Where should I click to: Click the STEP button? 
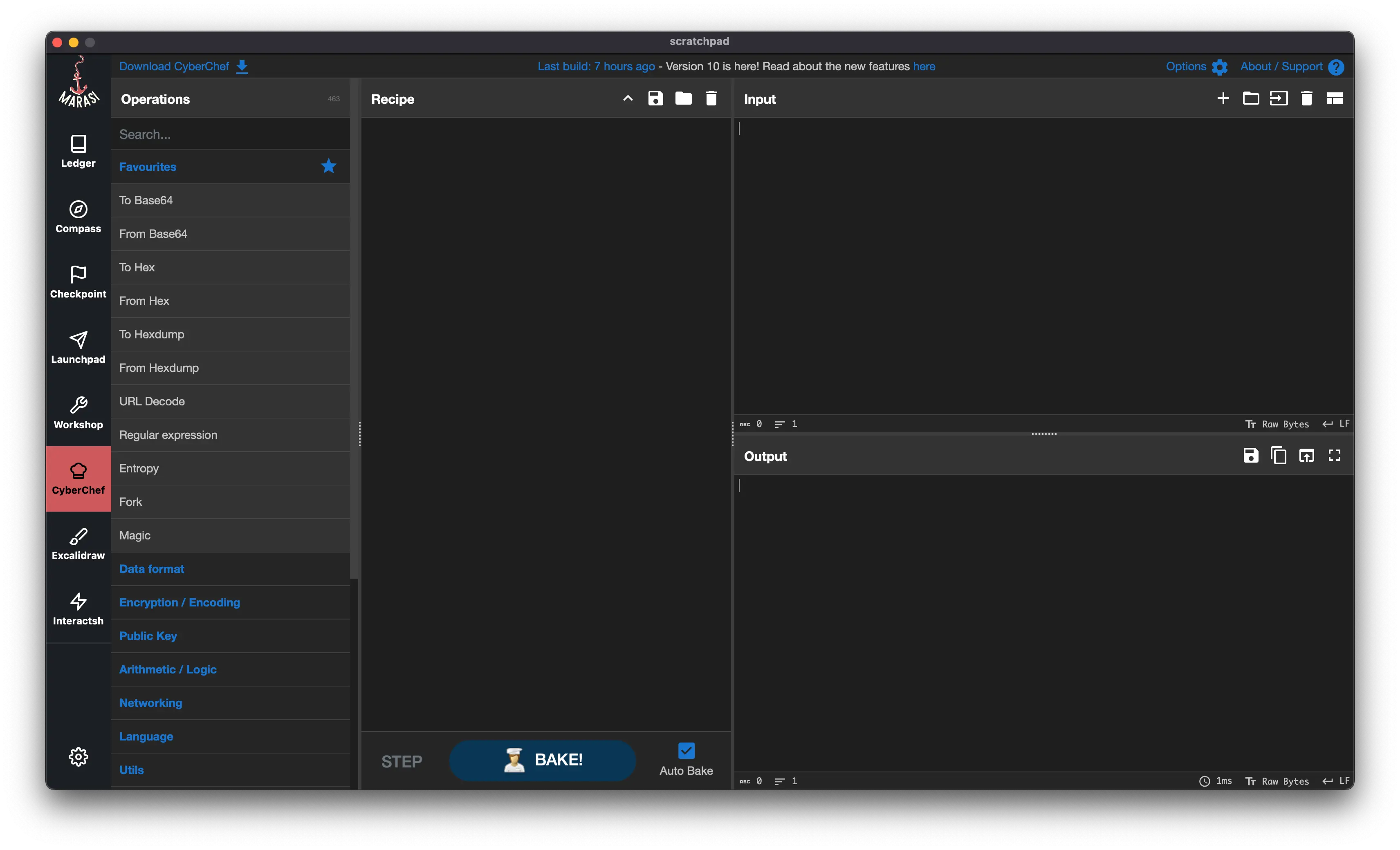coord(401,761)
